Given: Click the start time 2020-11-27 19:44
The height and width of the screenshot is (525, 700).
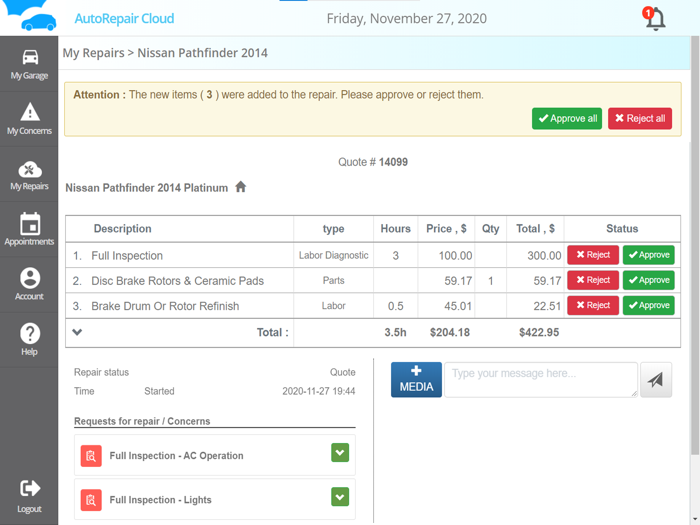Looking at the screenshot, I should 319,391.
